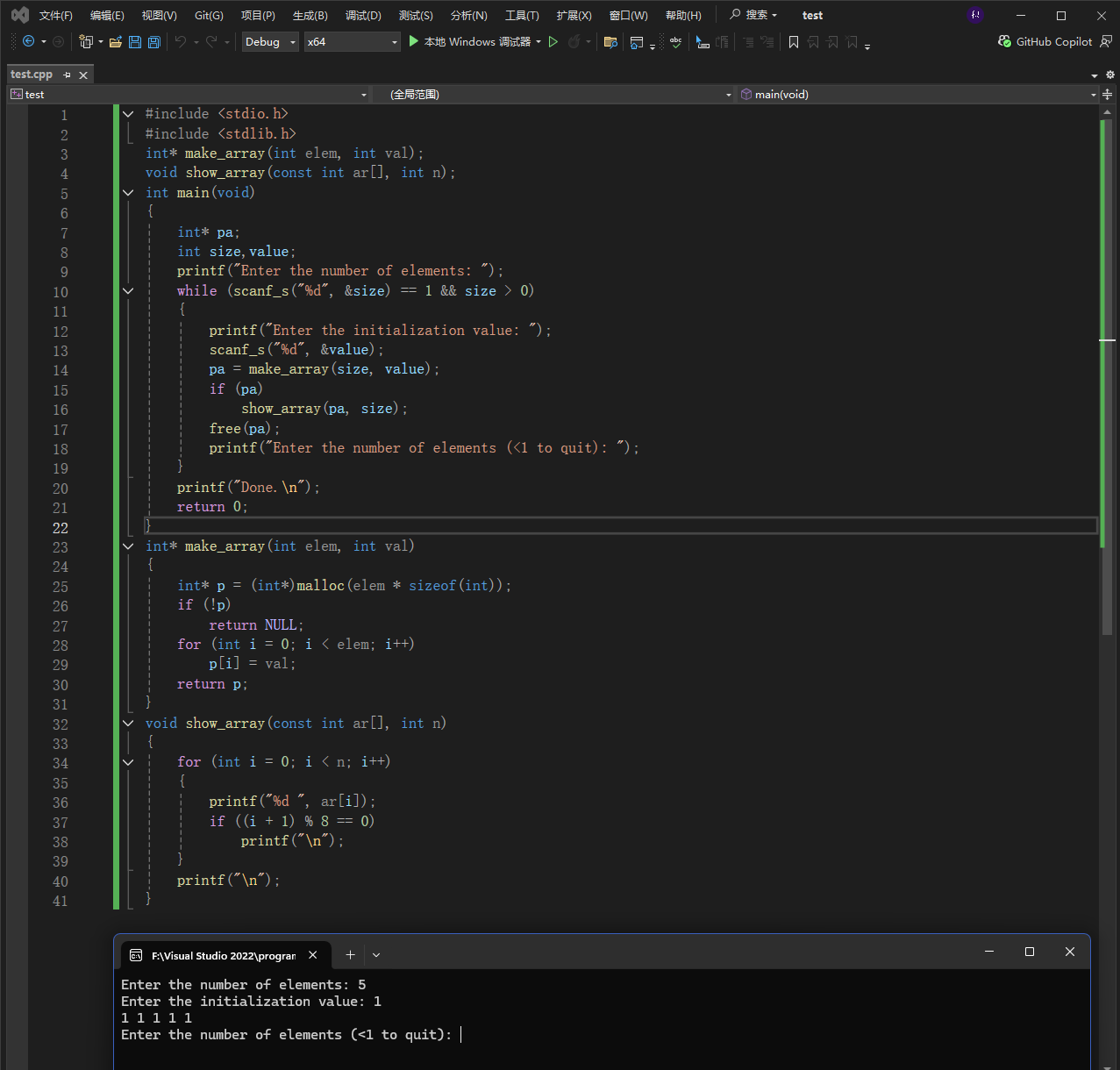Screen dimensions: 1120x1070
Task: Click the New Project toolbar icon
Action: pyautogui.click(x=86, y=41)
